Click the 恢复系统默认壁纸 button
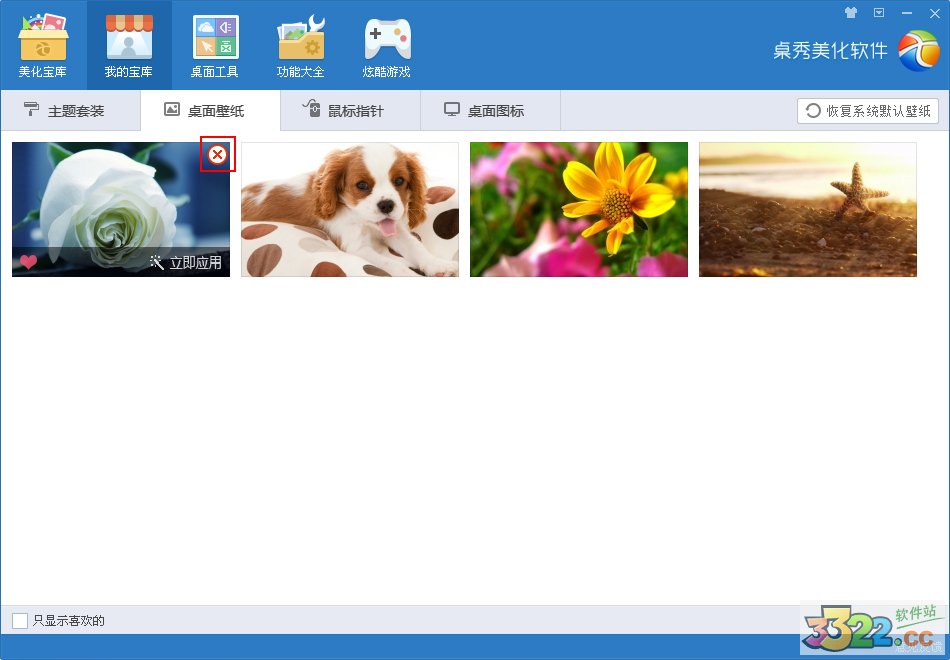 (868, 111)
